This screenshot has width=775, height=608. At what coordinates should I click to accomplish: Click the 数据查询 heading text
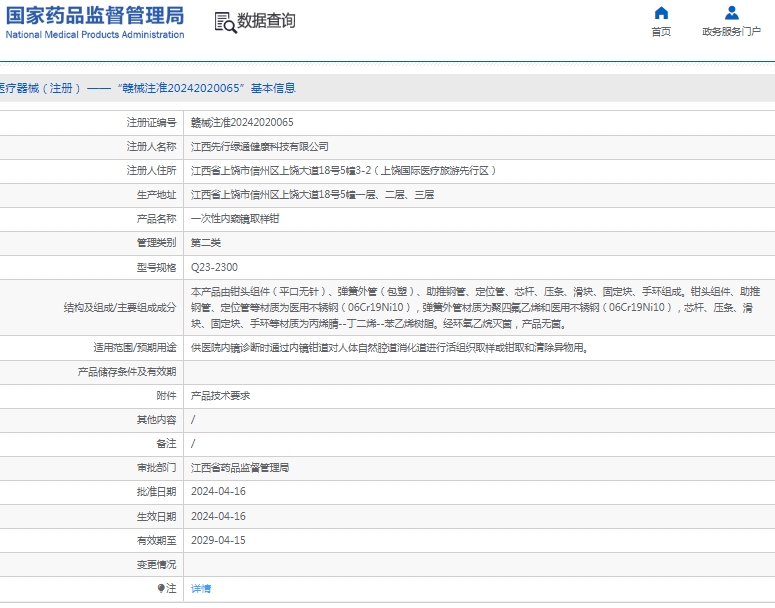tap(266, 21)
